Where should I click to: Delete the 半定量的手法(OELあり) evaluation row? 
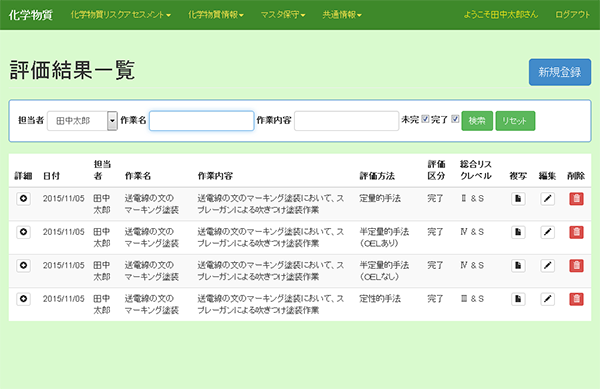pos(576,232)
